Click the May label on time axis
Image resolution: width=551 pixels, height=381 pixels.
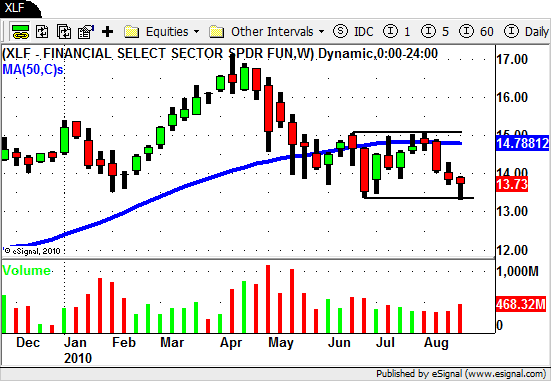[281, 343]
